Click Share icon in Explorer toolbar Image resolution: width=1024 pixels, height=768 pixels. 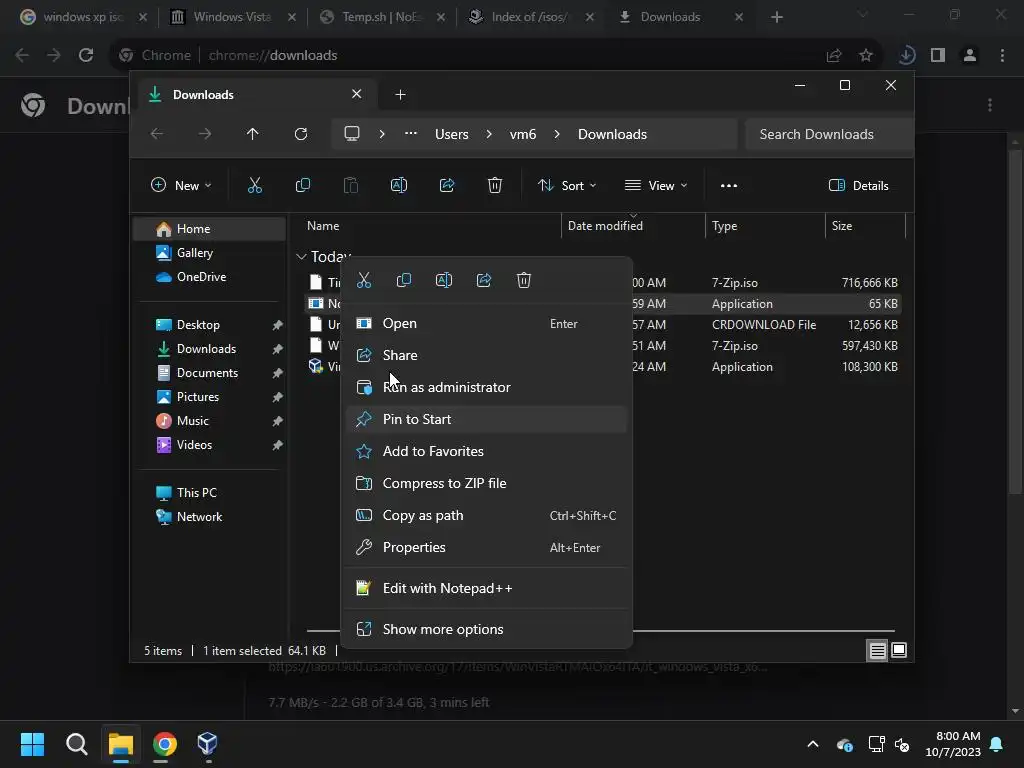[x=447, y=185]
